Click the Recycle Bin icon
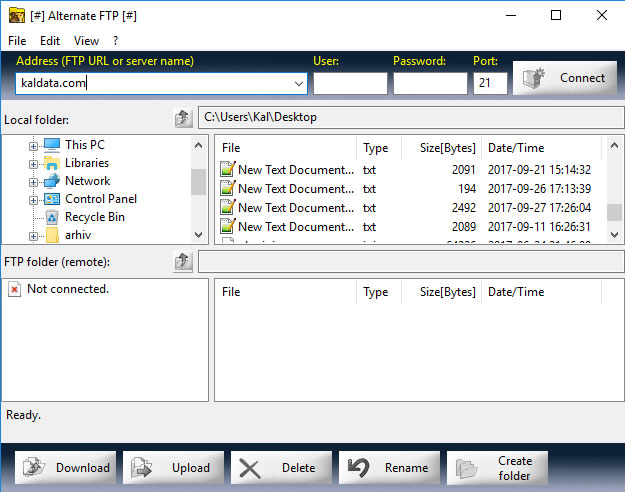 [x=52, y=217]
